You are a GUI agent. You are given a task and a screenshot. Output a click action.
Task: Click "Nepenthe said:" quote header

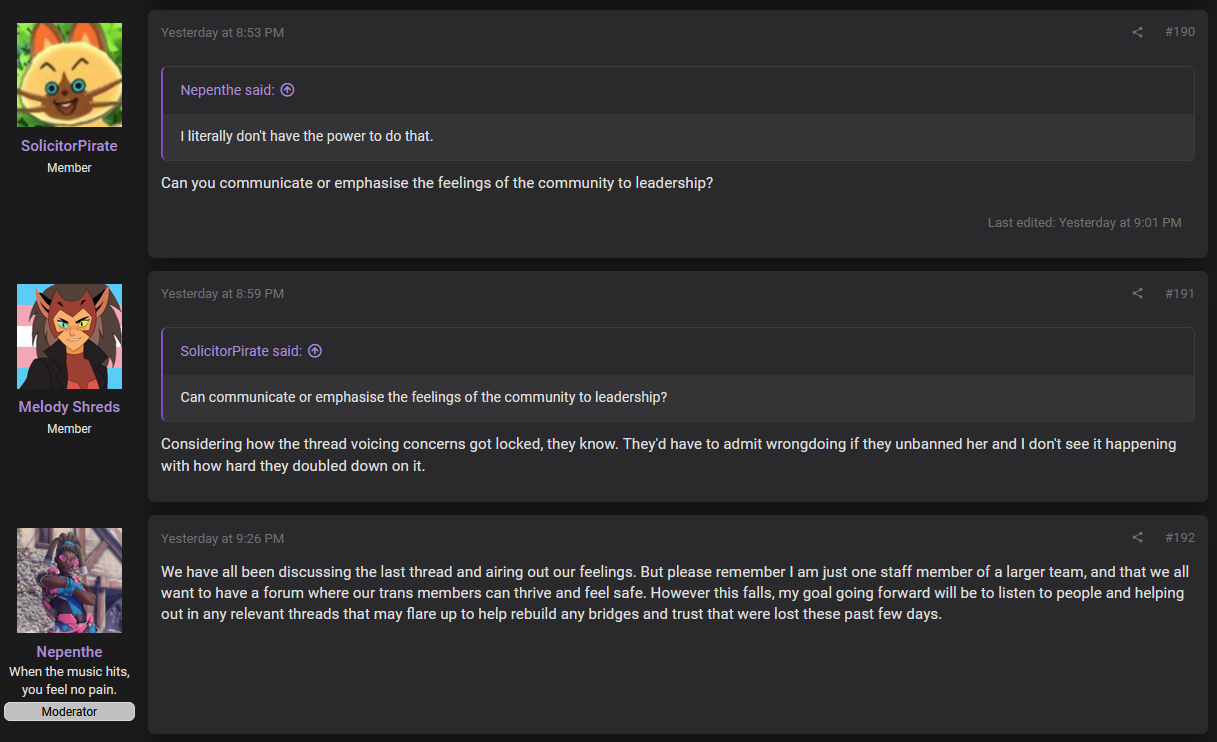tap(227, 90)
